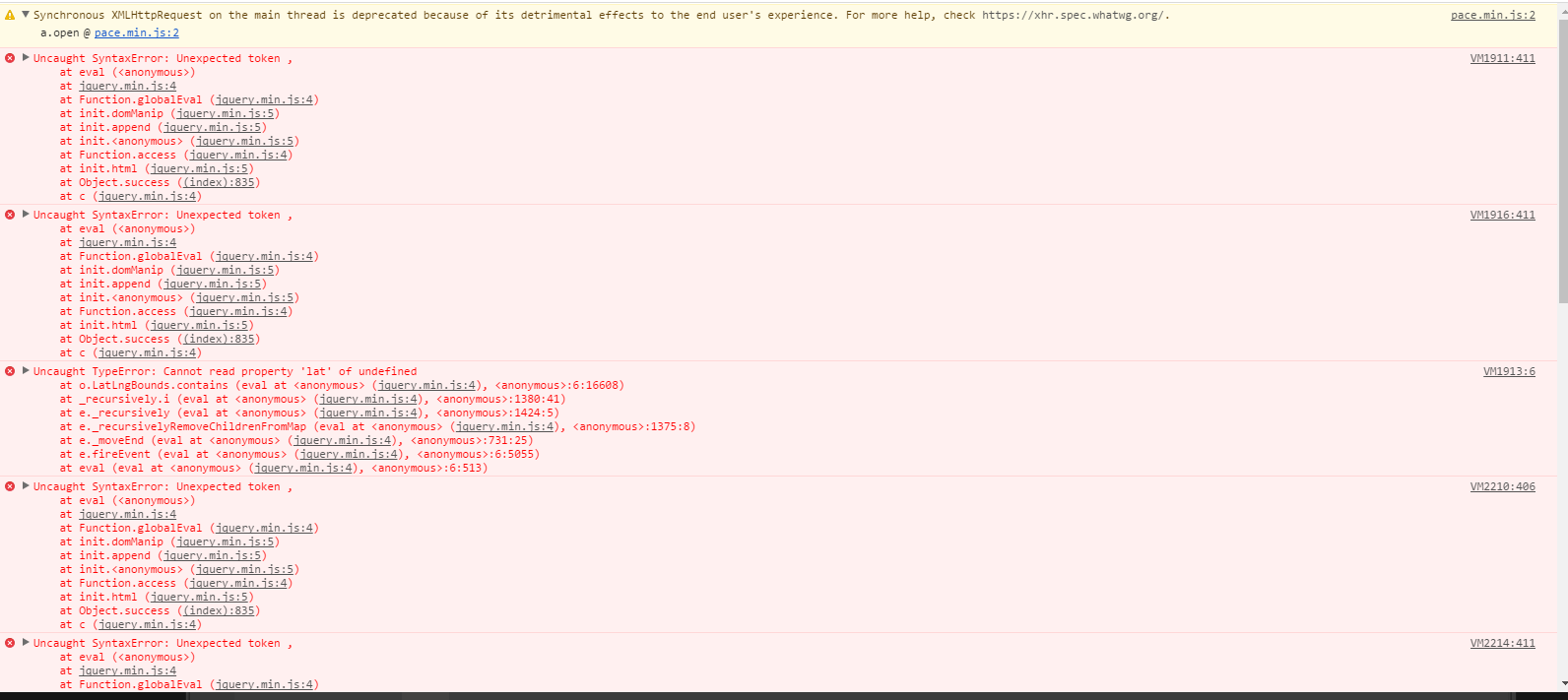Open Object.success (index):835 link in VM1916:411 error
Viewport: 1568px width, 700px height.
219,339
